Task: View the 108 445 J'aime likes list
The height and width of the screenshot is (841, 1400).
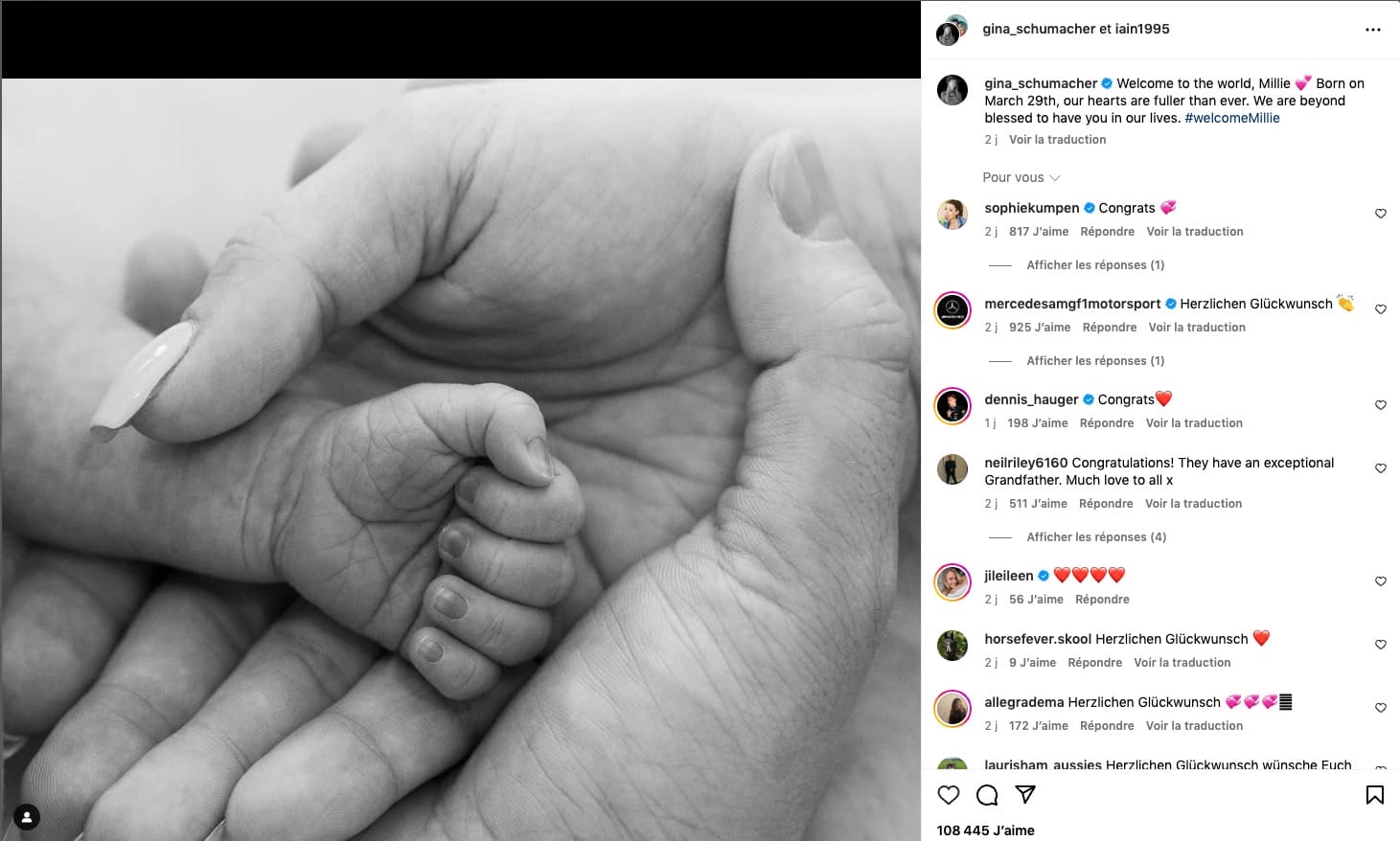Action: [985, 830]
